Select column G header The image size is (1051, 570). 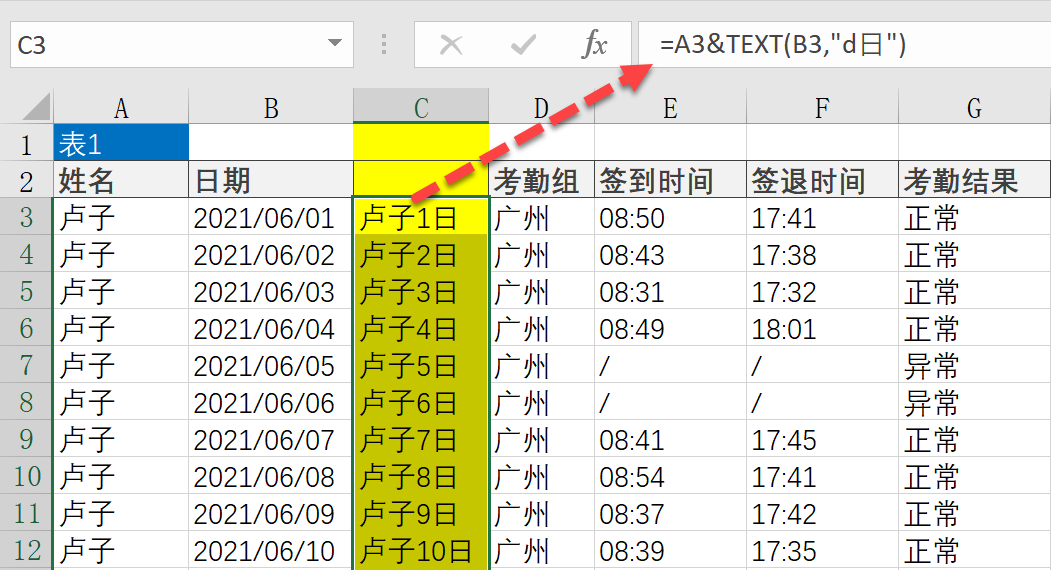click(975, 107)
